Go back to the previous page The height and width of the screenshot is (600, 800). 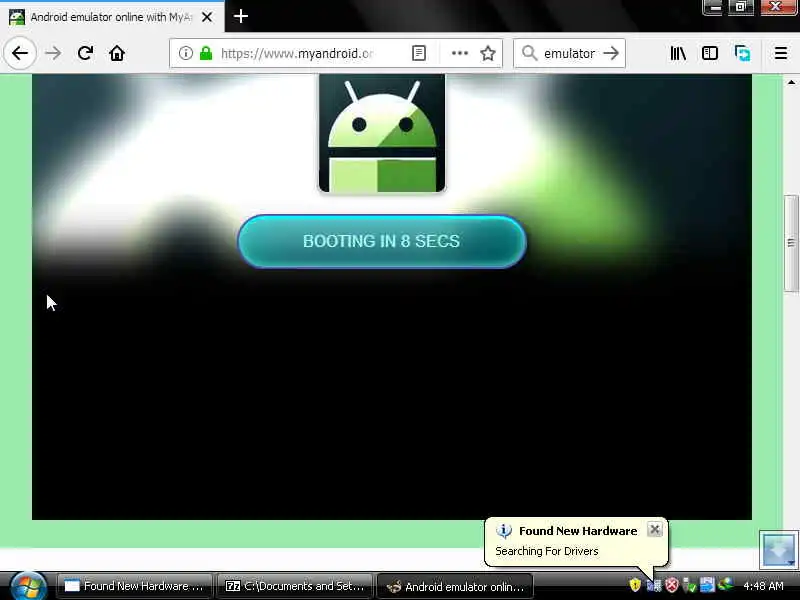19,53
